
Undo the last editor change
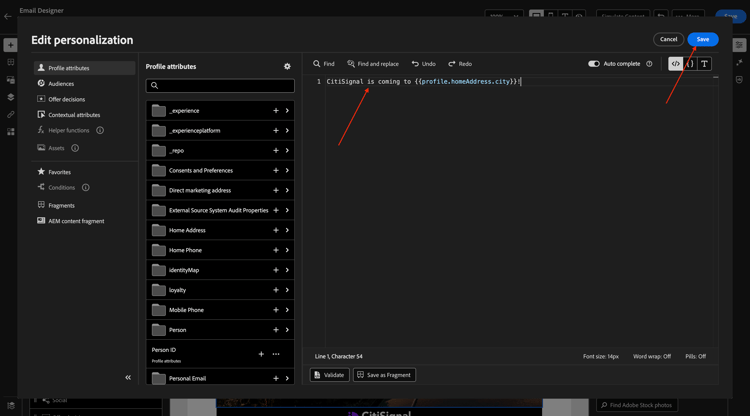tap(424, 64)
